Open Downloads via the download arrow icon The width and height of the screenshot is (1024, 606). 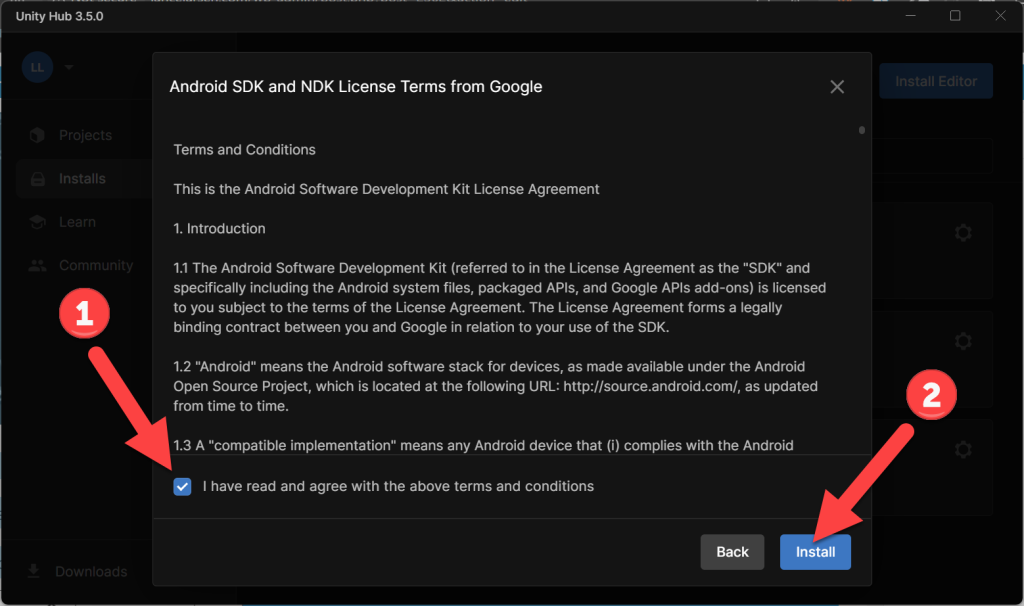tap(33, 571)
